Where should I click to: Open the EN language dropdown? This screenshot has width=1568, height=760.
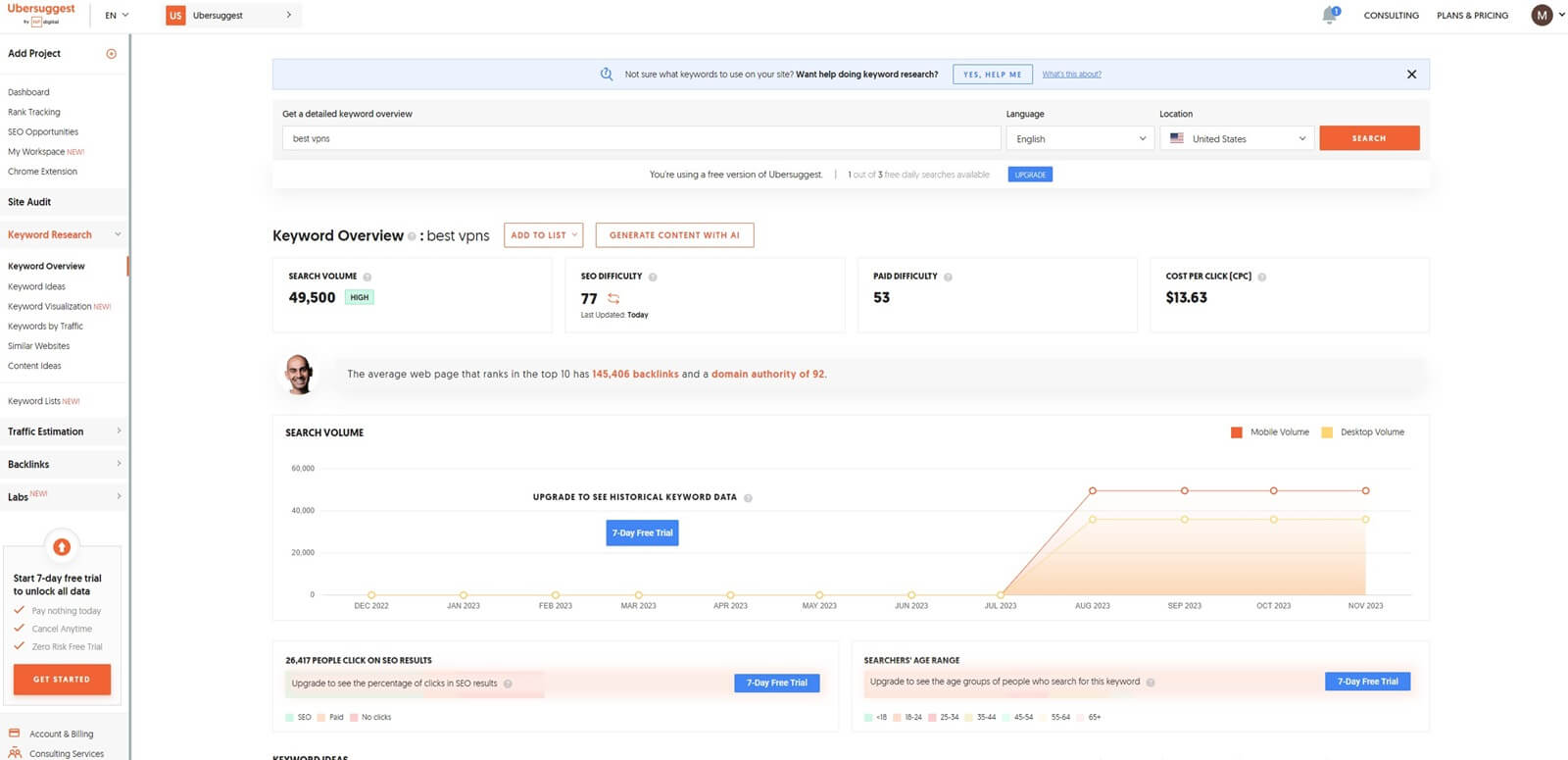(117, 16)
